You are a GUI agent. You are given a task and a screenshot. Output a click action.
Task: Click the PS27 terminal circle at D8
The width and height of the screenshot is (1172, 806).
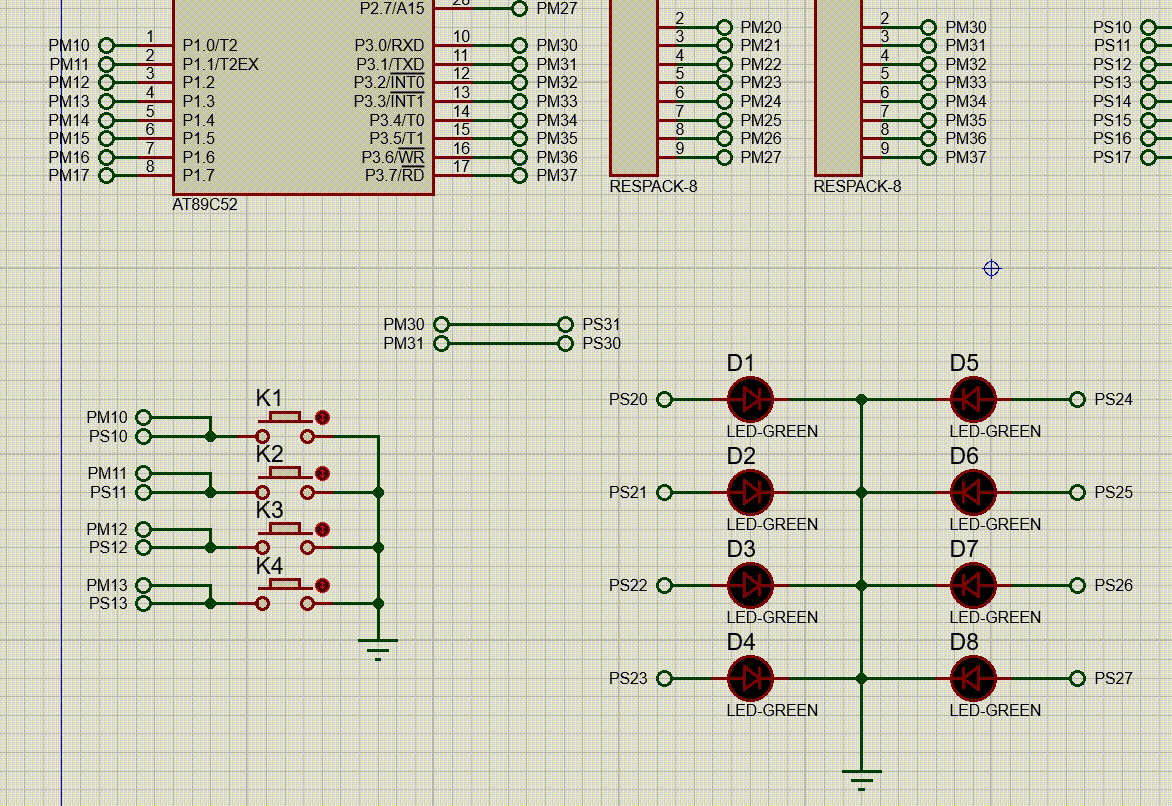click(x=1077, y=678)
